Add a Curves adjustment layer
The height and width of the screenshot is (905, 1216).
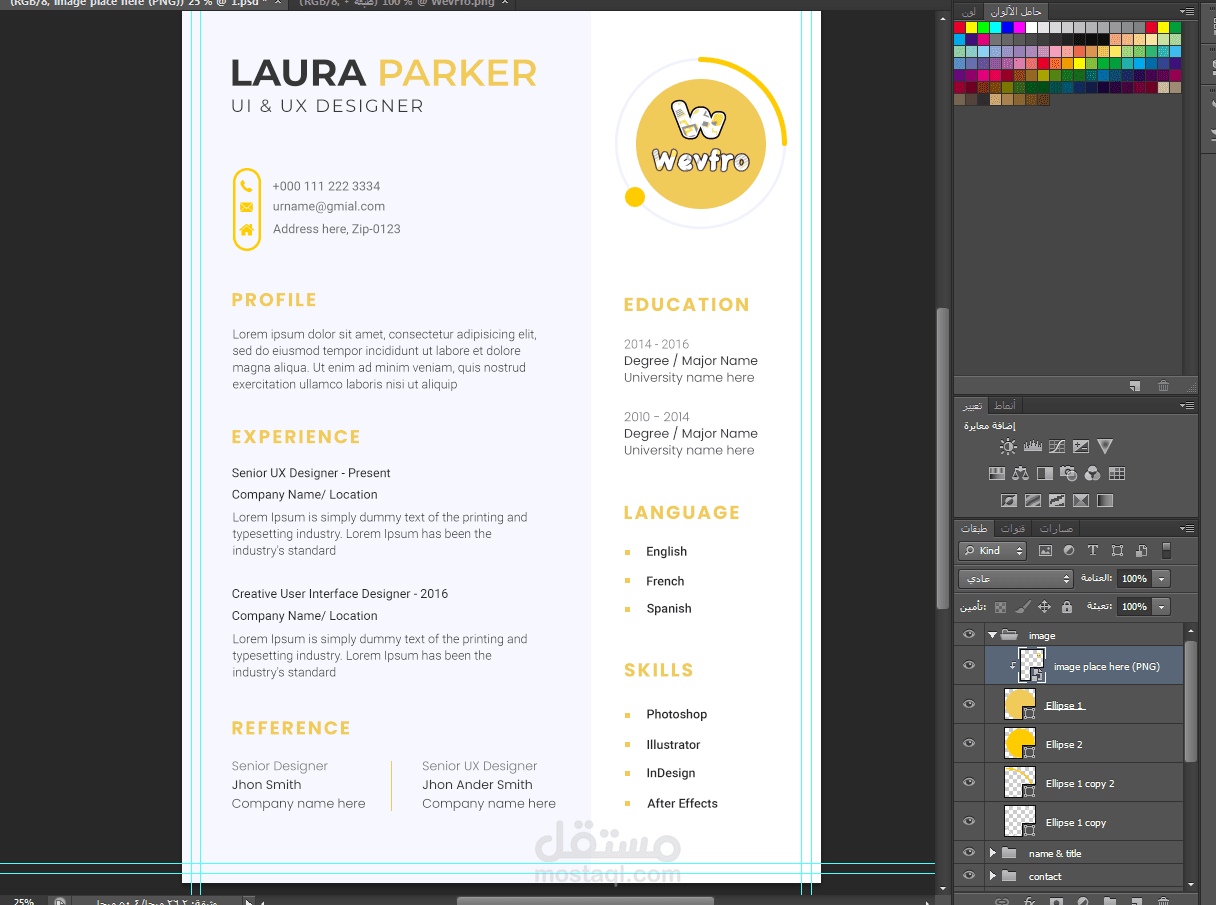pos(1057,447)
